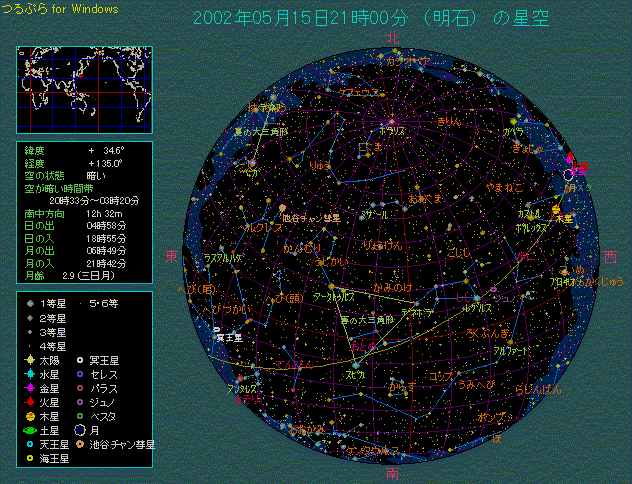Select the Regulus (レグルス) star label
The width and height of the screenshot is (632, 484).
click(476, 309)
